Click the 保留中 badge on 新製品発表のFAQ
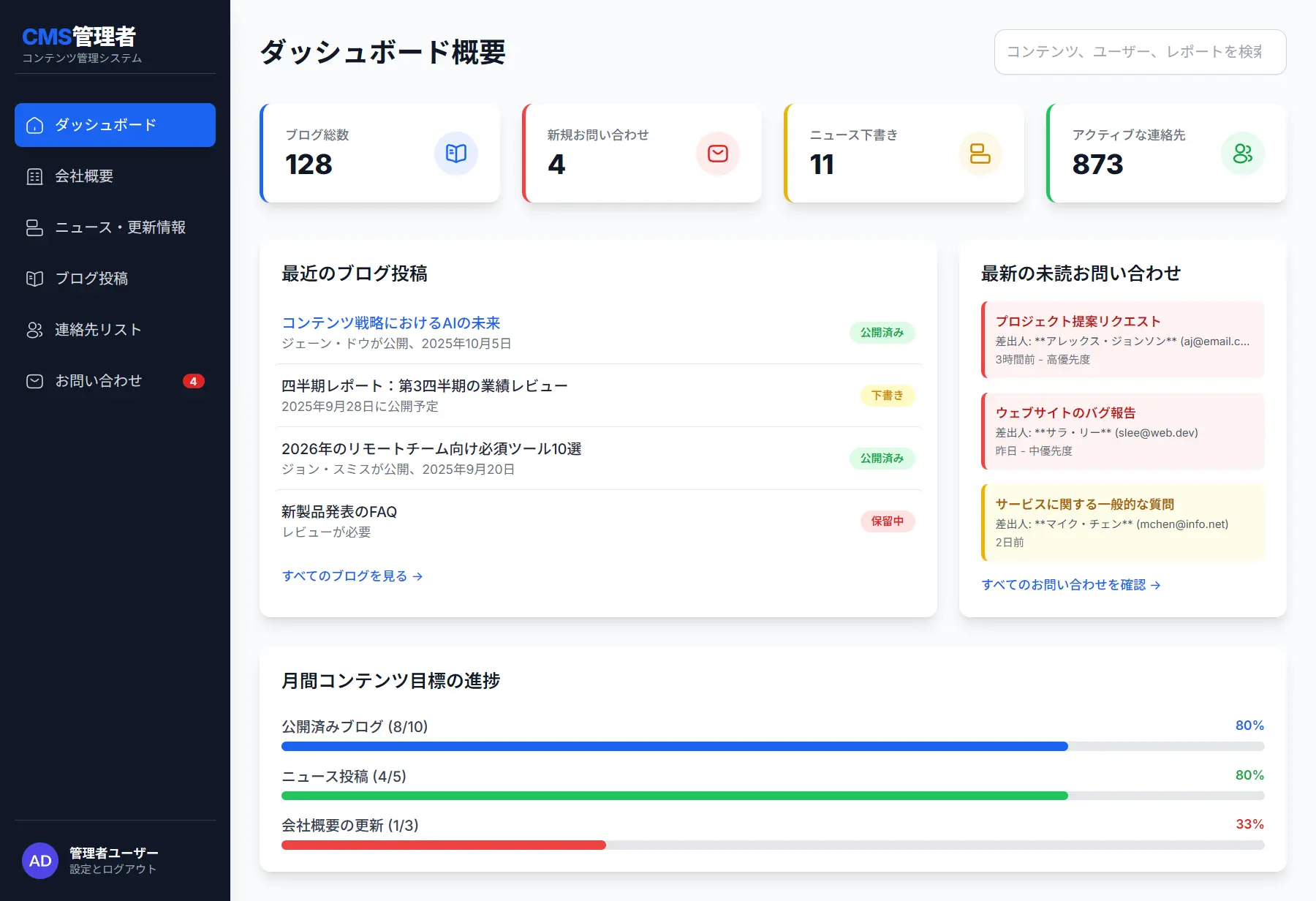The width and height of the screenshot is (1316, 901). click(x=887, y=521)
